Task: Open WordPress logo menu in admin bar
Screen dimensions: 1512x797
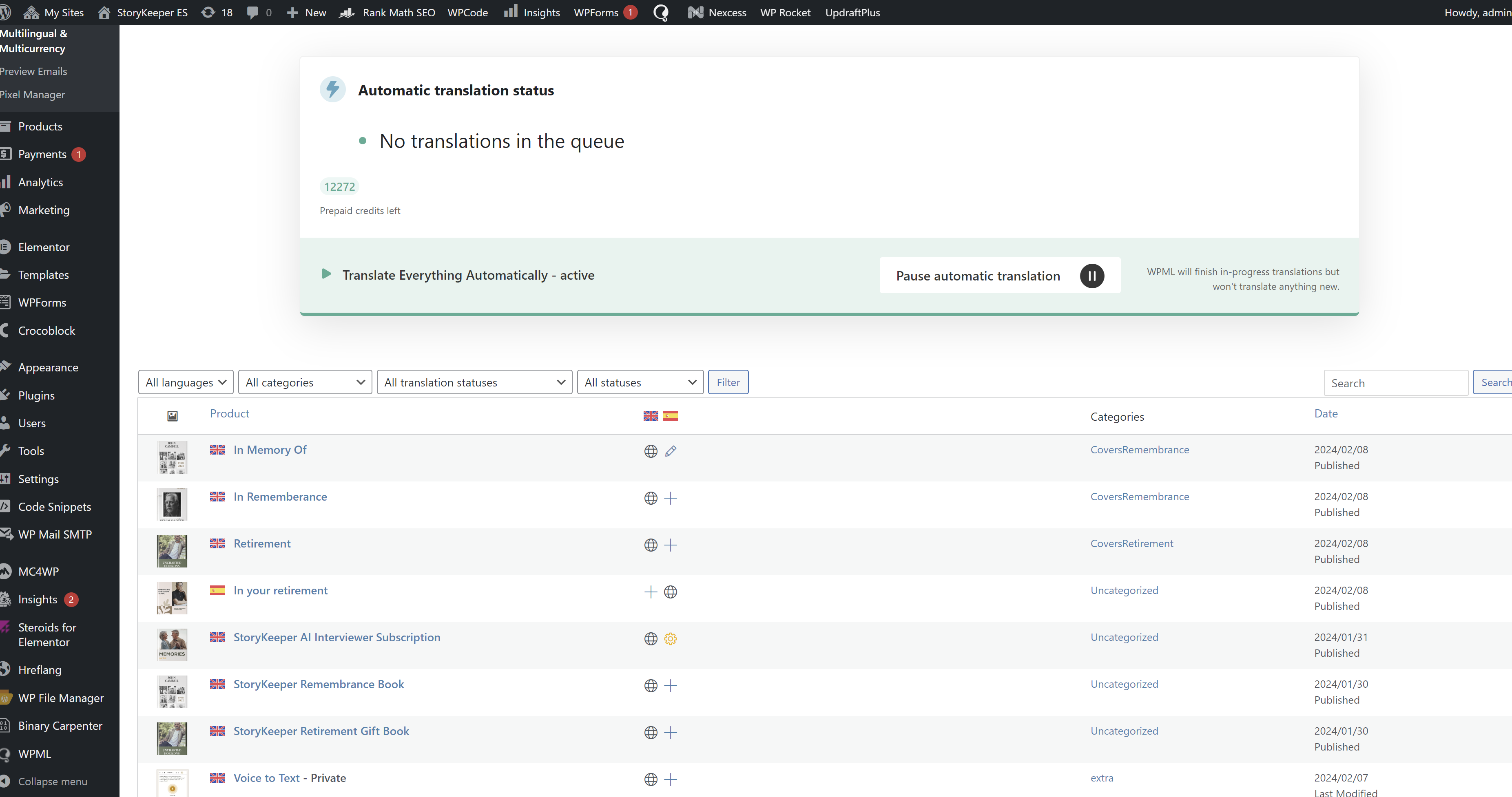Action: click(6, 12)
